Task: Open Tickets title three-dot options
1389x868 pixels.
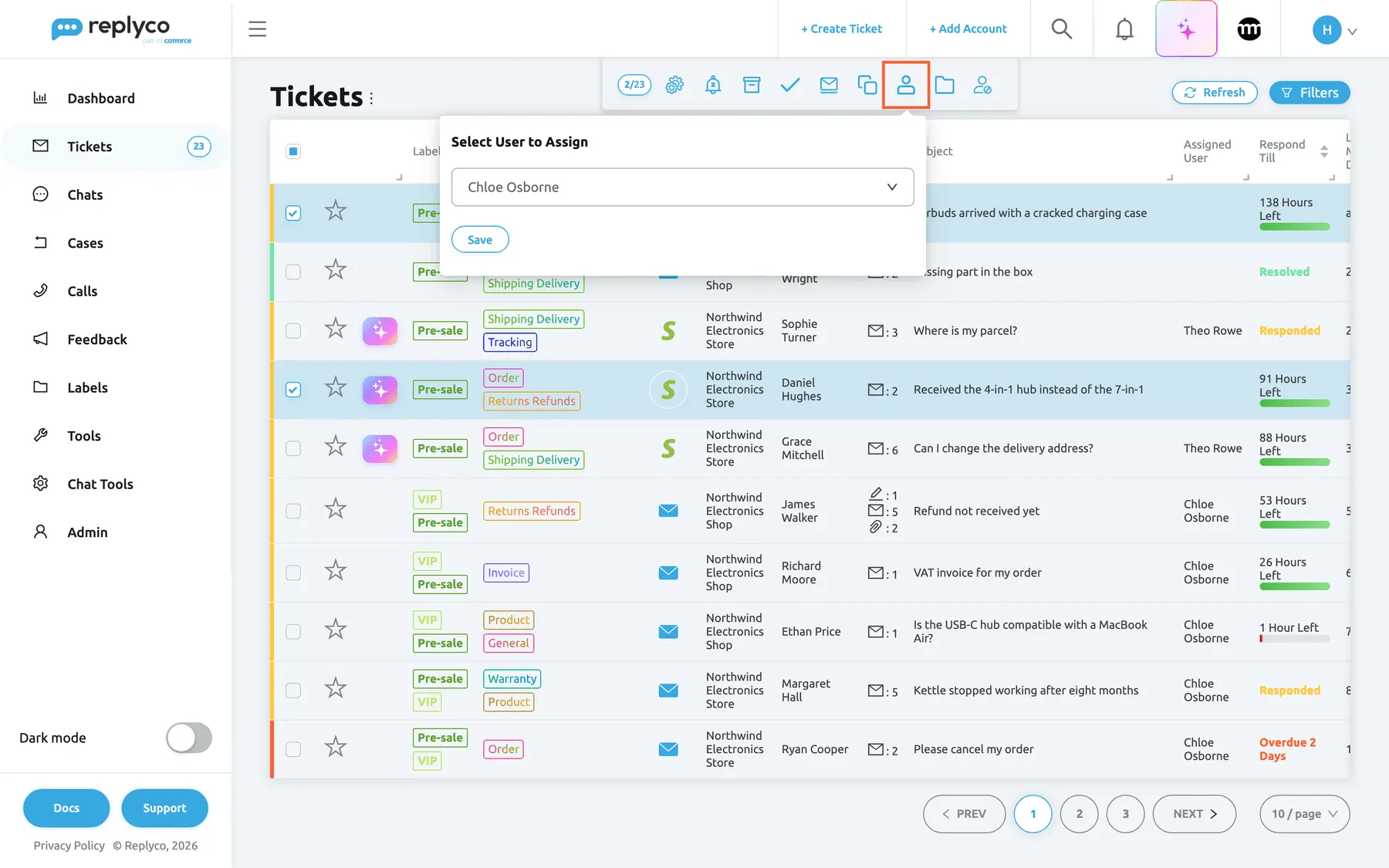Action: (371, 98)
